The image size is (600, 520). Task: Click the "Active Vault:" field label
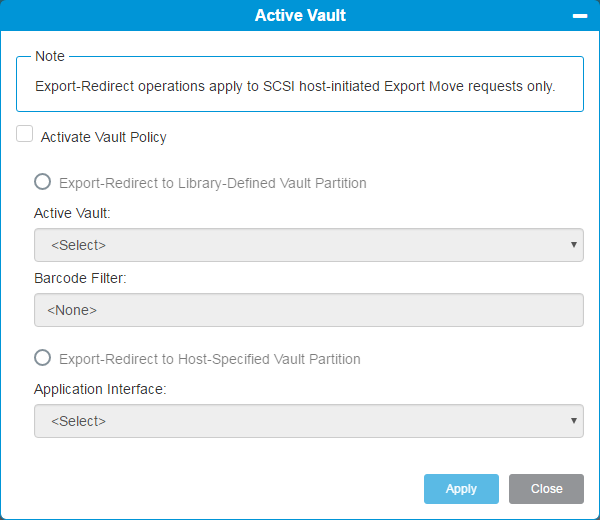pyautogui.click(x=72, y=214)
